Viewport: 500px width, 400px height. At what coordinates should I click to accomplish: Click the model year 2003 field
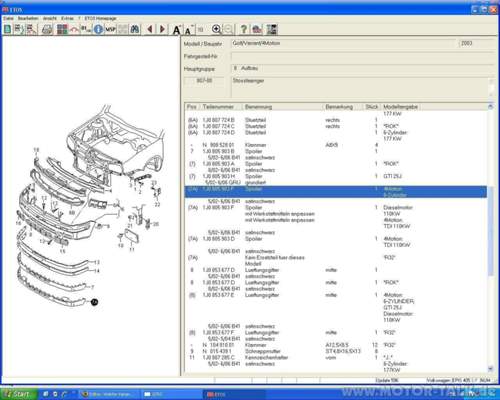tap(477, 44)
